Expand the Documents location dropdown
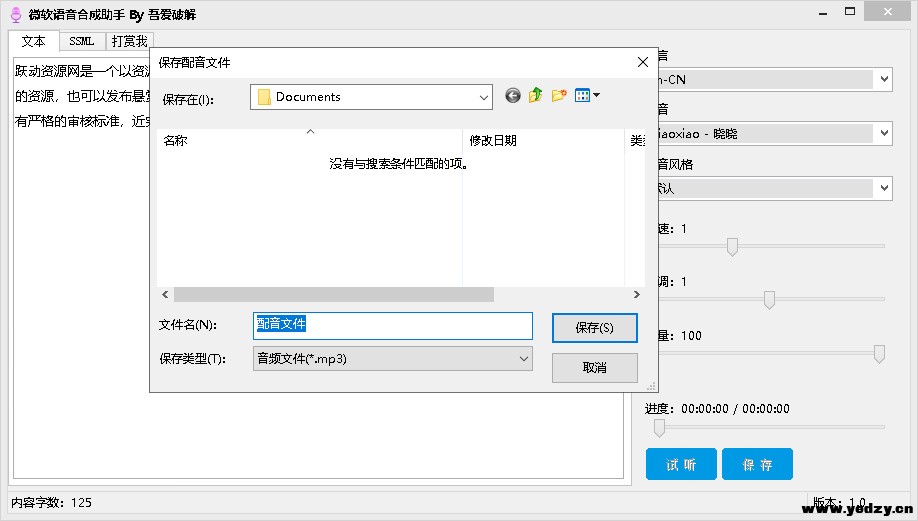The height and width of the screenshot is (521, 918). click(484, 97)
